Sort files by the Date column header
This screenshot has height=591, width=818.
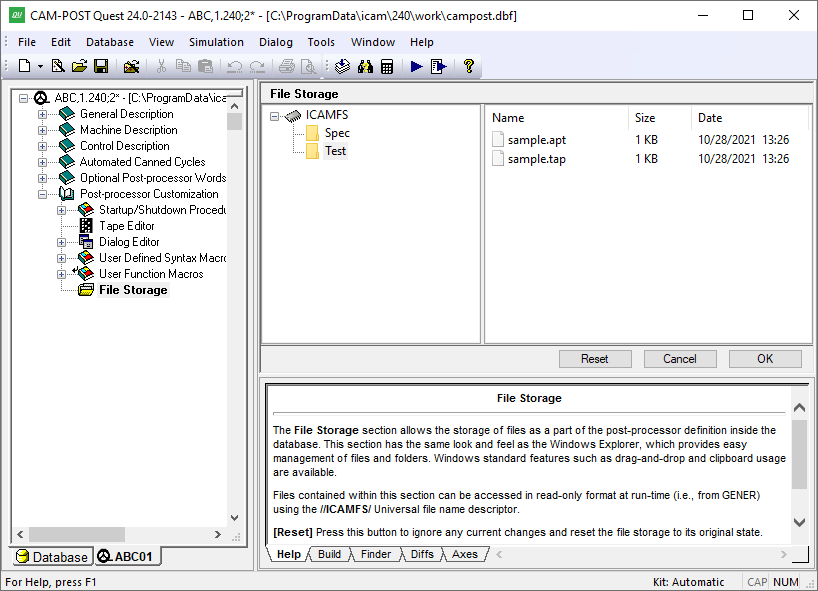pos(750,118)
